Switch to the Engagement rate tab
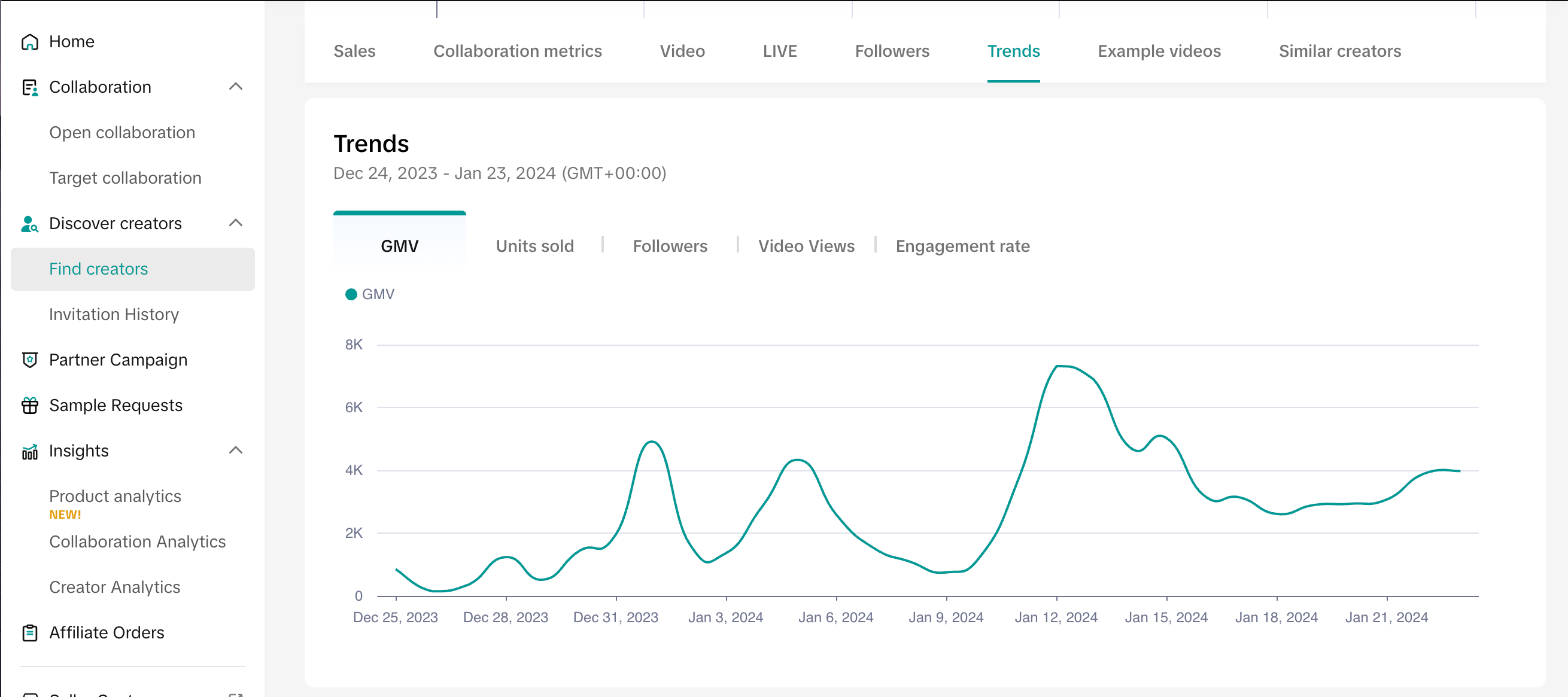The height and width of the screenshot is (697, 1568). coord(962,246)
